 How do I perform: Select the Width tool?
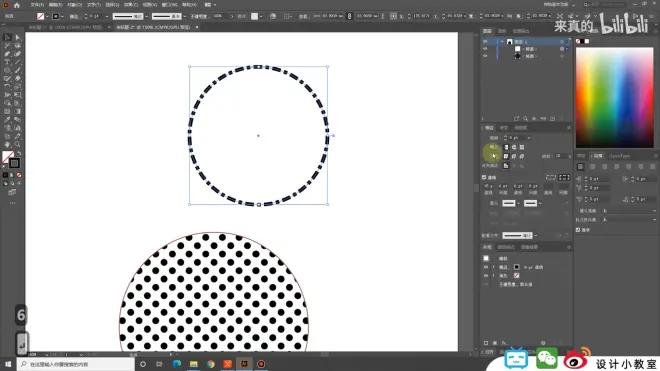tap(7, 95)
